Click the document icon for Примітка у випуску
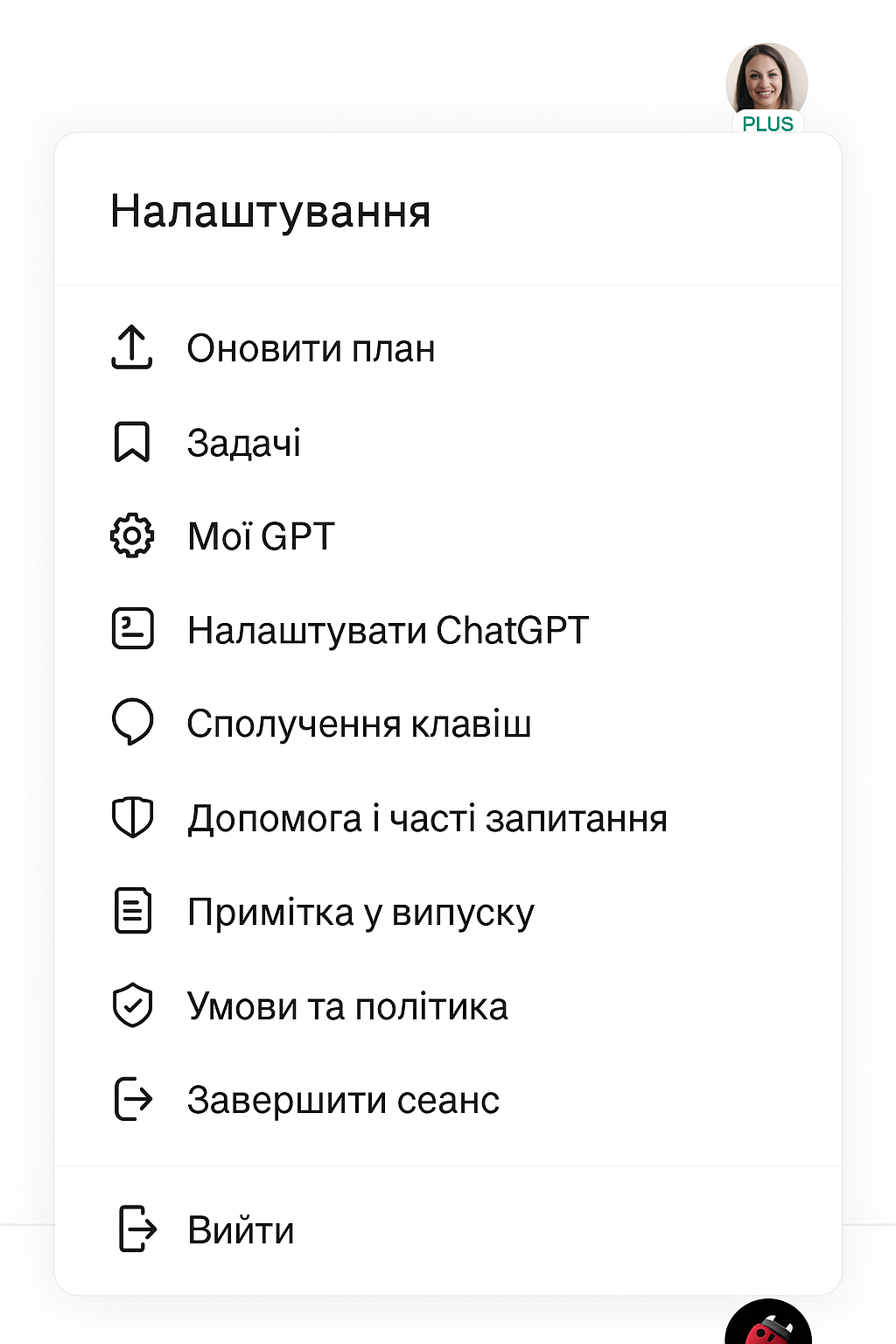 [133, 911]
